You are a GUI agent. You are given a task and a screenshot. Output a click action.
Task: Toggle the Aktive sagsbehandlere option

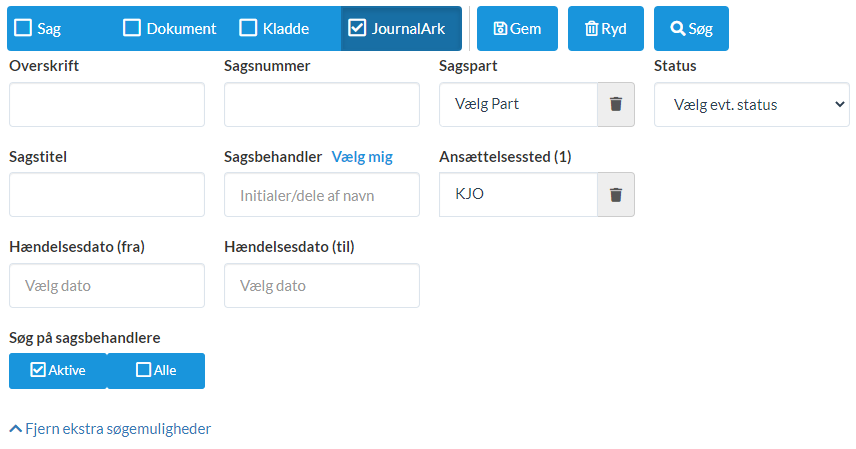[58, 370]
